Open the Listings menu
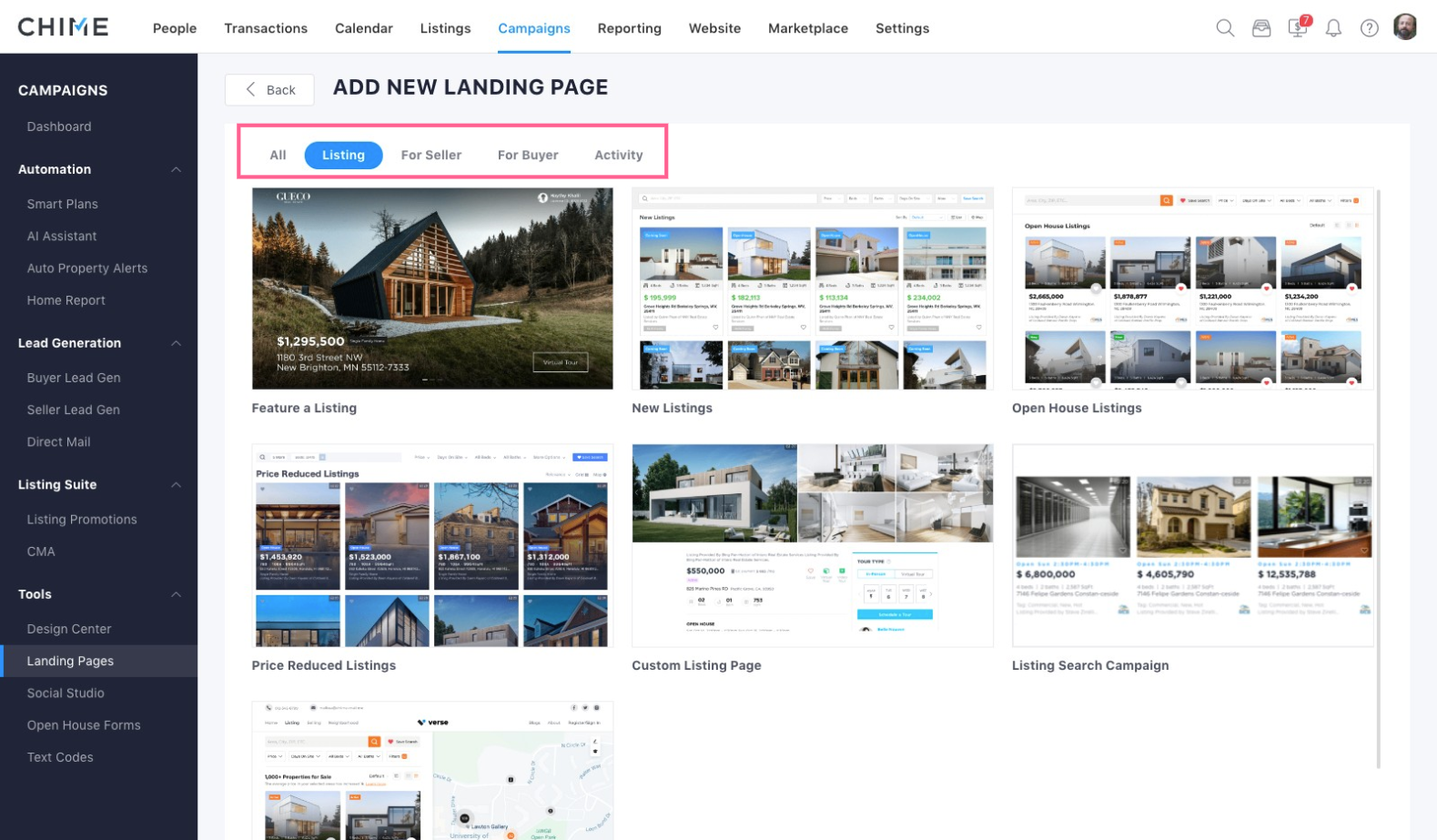The image size is (1437, 840). [445, 28]
